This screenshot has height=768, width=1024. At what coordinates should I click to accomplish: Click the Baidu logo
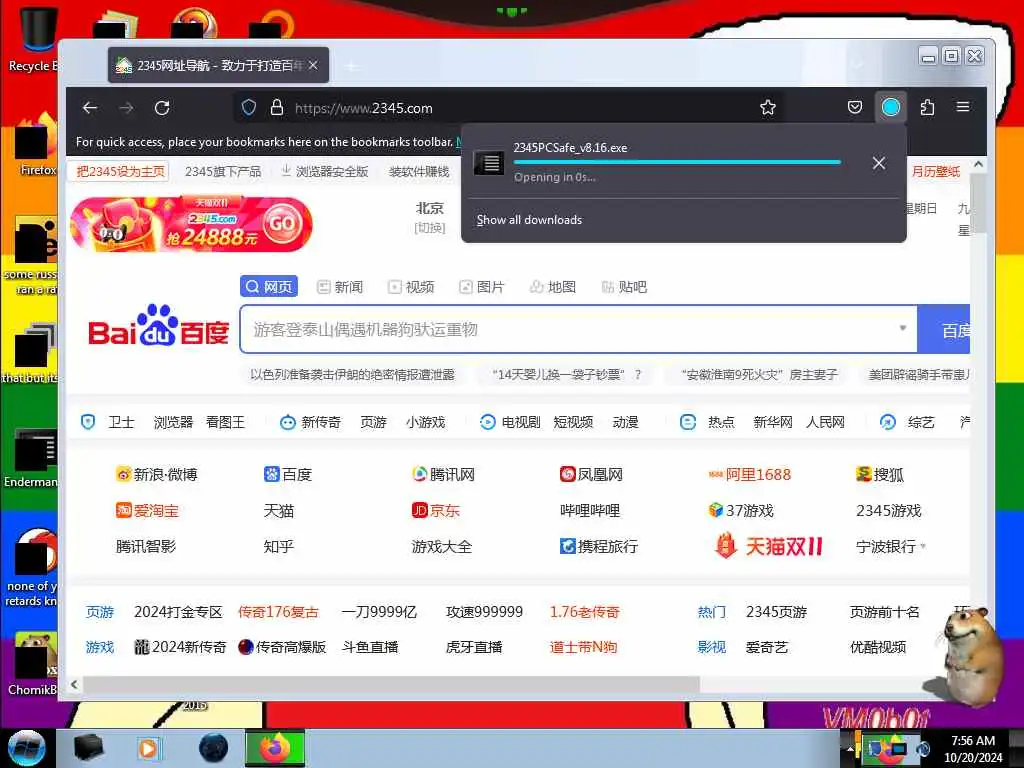click(x=158, y=326)
